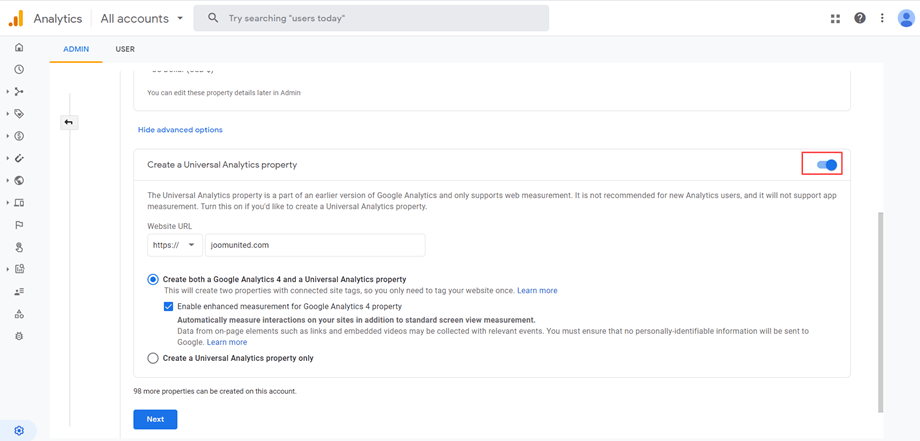Open the https:// protocol dropdown

[x=175, y=245]
